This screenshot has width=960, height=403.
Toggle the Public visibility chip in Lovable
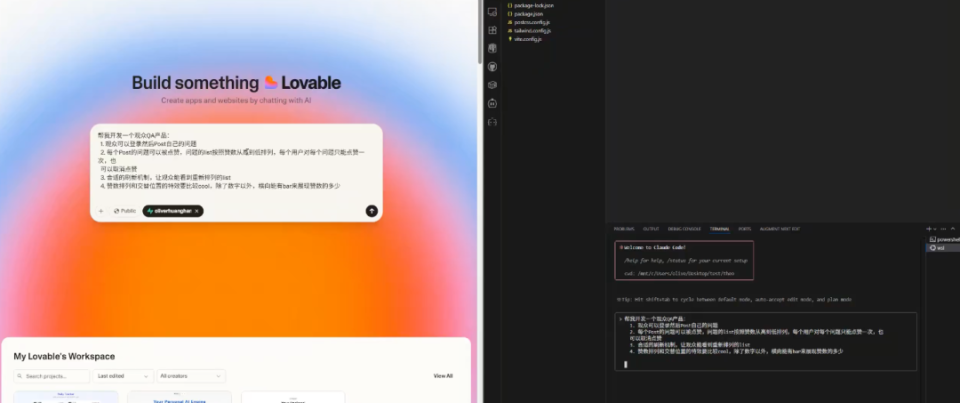(x=125, y=211)
